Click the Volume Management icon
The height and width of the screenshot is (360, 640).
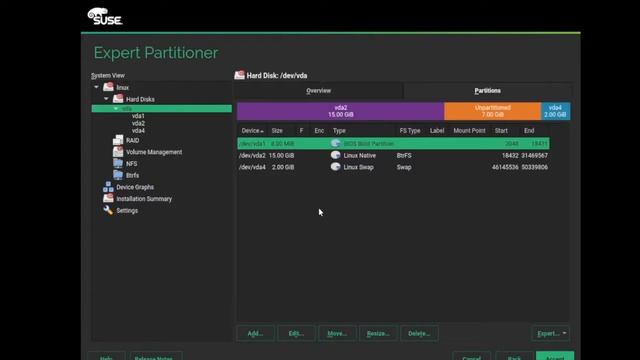[118, 152]
